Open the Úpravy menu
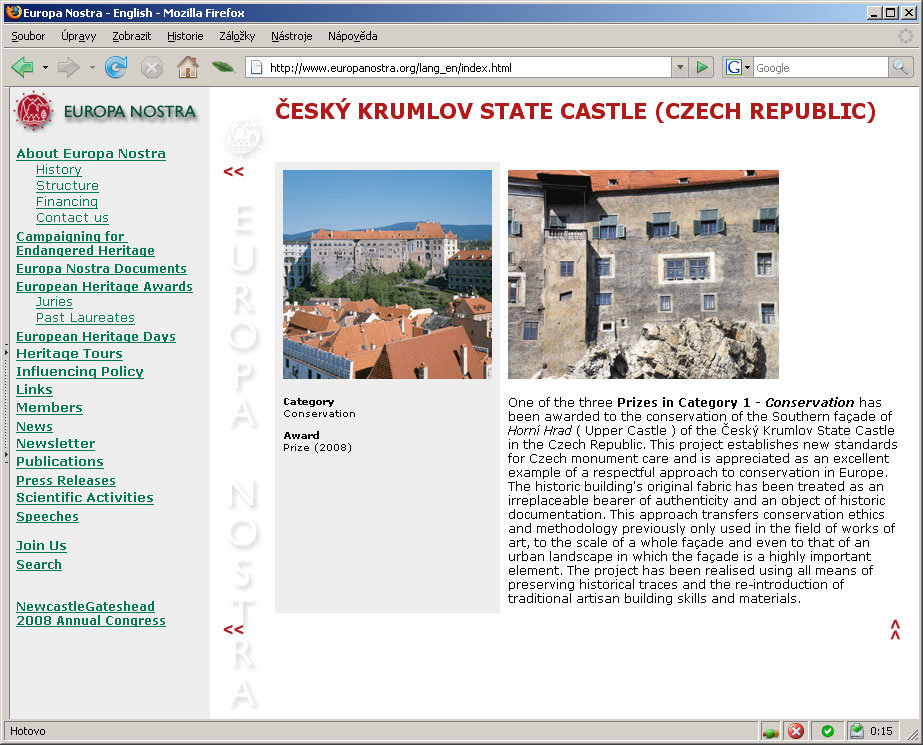This screenshot has width=923, height=745. click(78, 36)
